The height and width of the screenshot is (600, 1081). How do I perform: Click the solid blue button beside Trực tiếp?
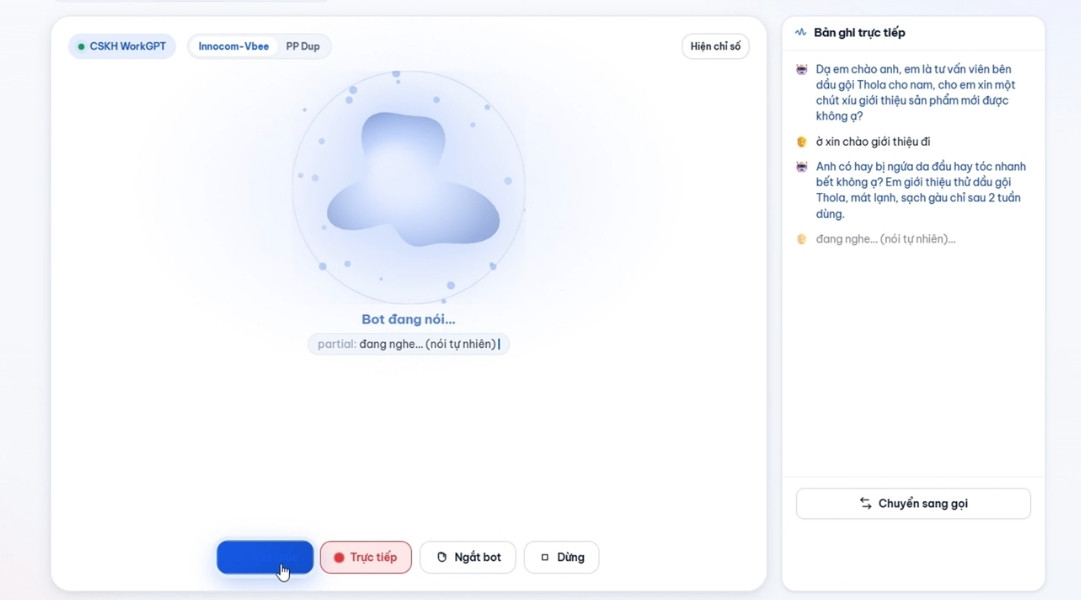tap(265, 557)
